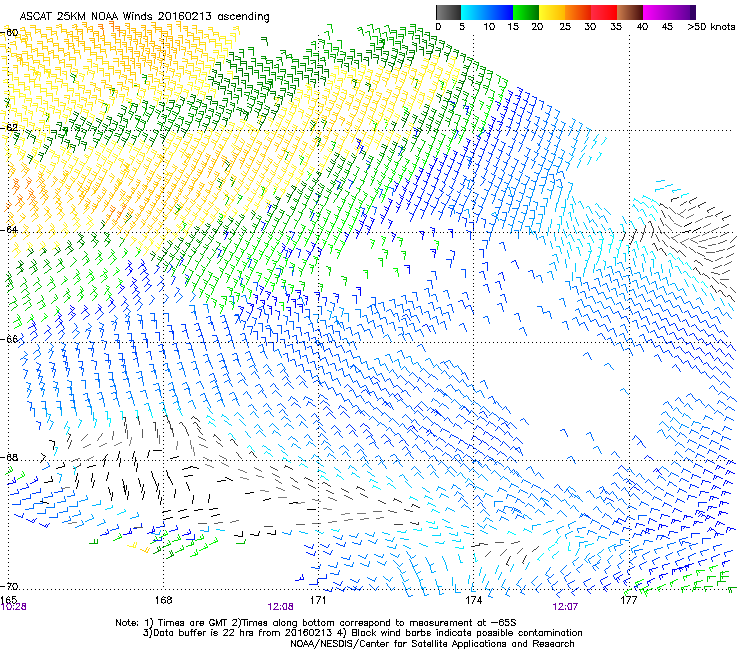Click the longitude label '177'

(629, 600)
